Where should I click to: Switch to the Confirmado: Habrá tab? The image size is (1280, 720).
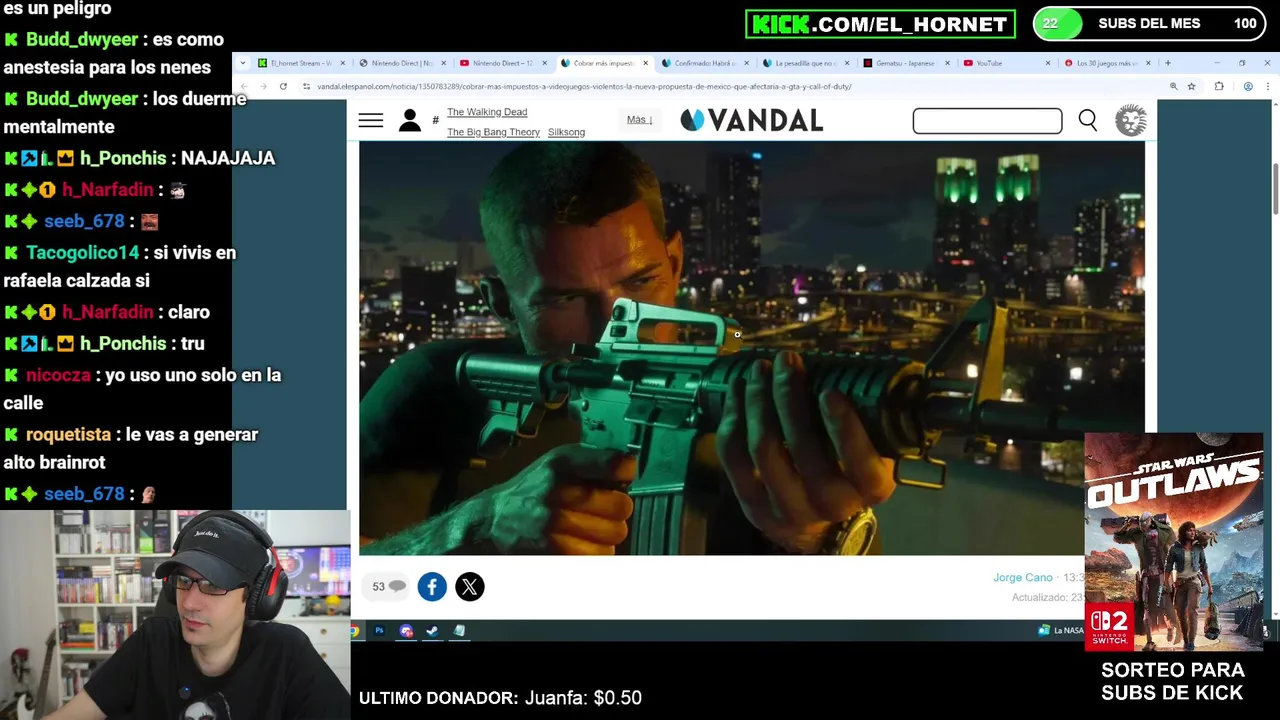704,63
